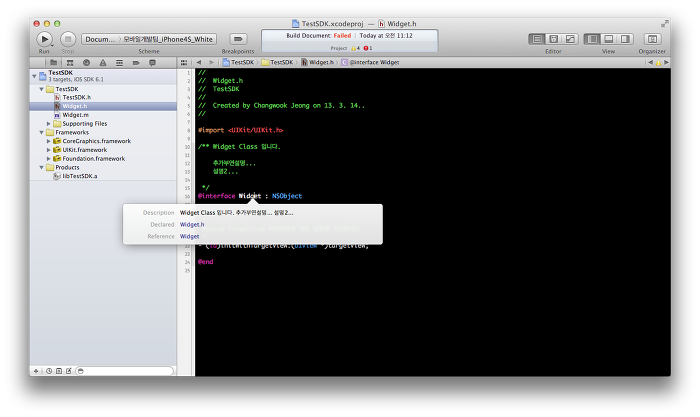
Task: Click the navigator filter search field
Action: click(x=124, y=371)
